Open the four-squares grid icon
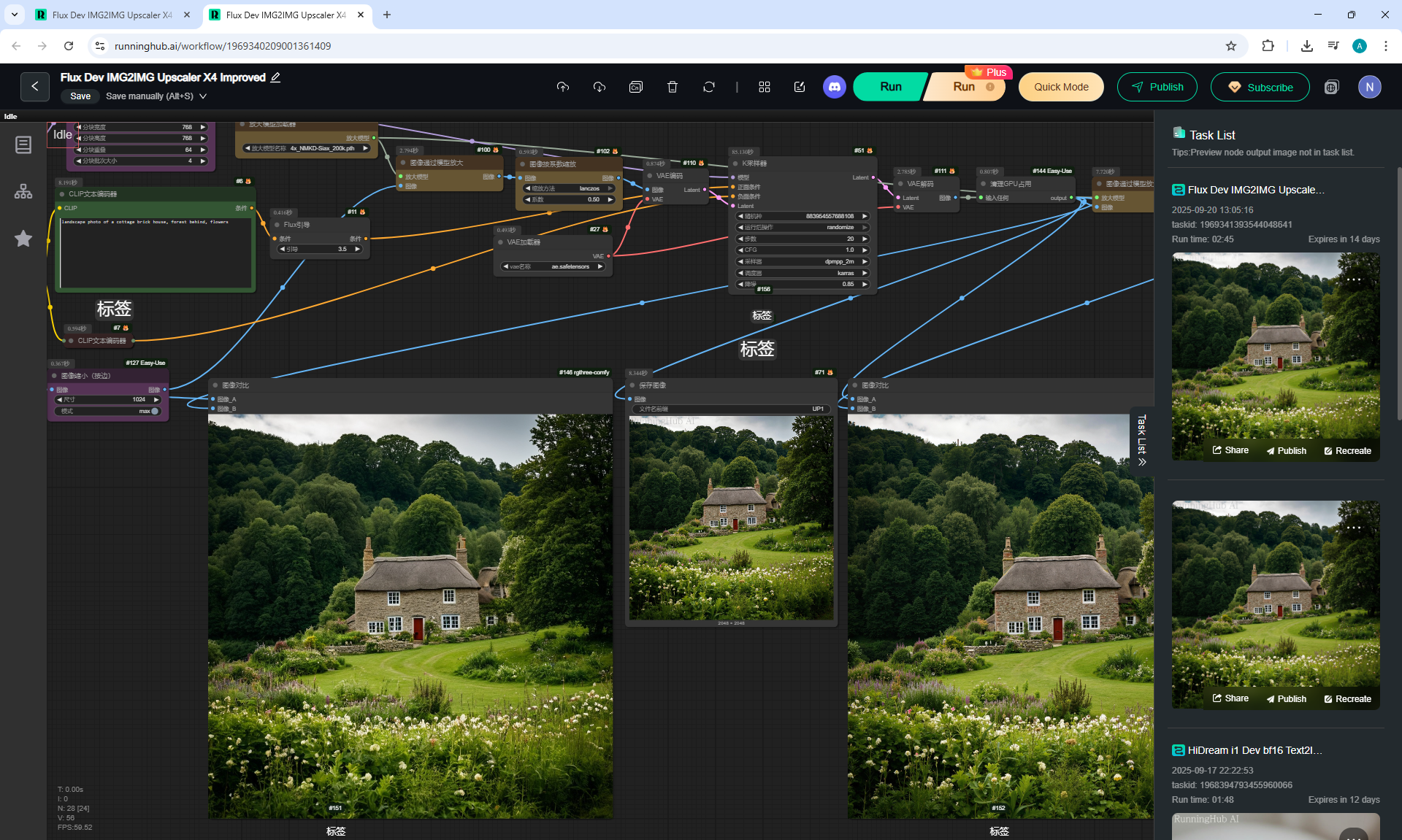Viewport: 1402px width, 840px height. [x=765, y=87]
